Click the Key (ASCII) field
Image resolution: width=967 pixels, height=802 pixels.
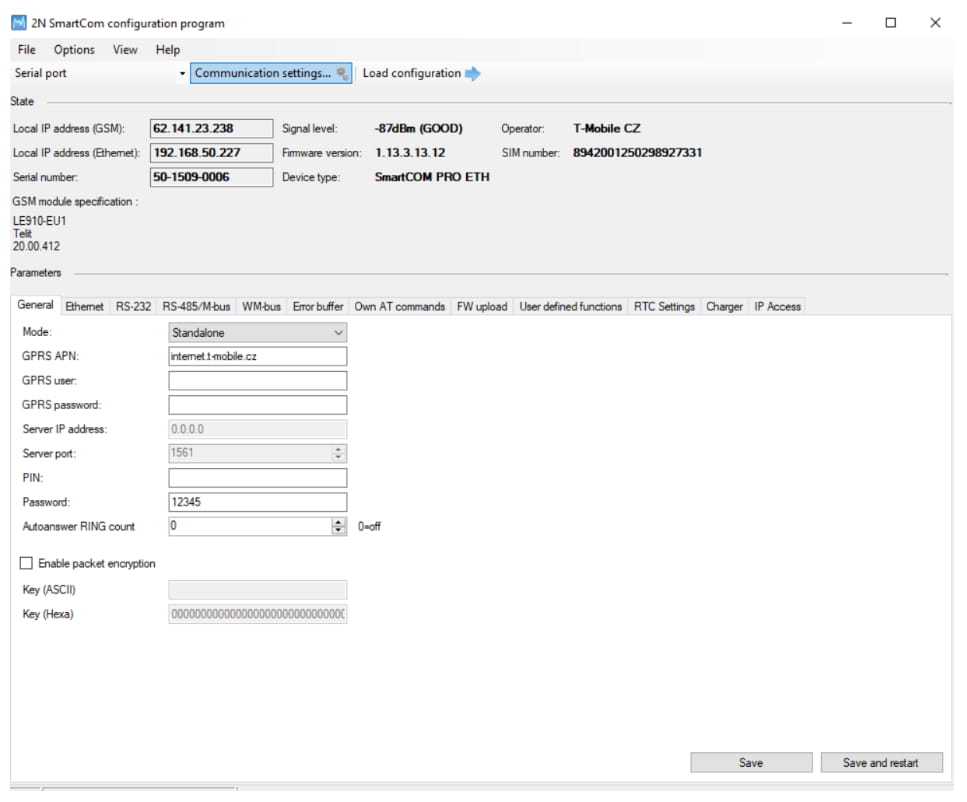coord(258,591)
